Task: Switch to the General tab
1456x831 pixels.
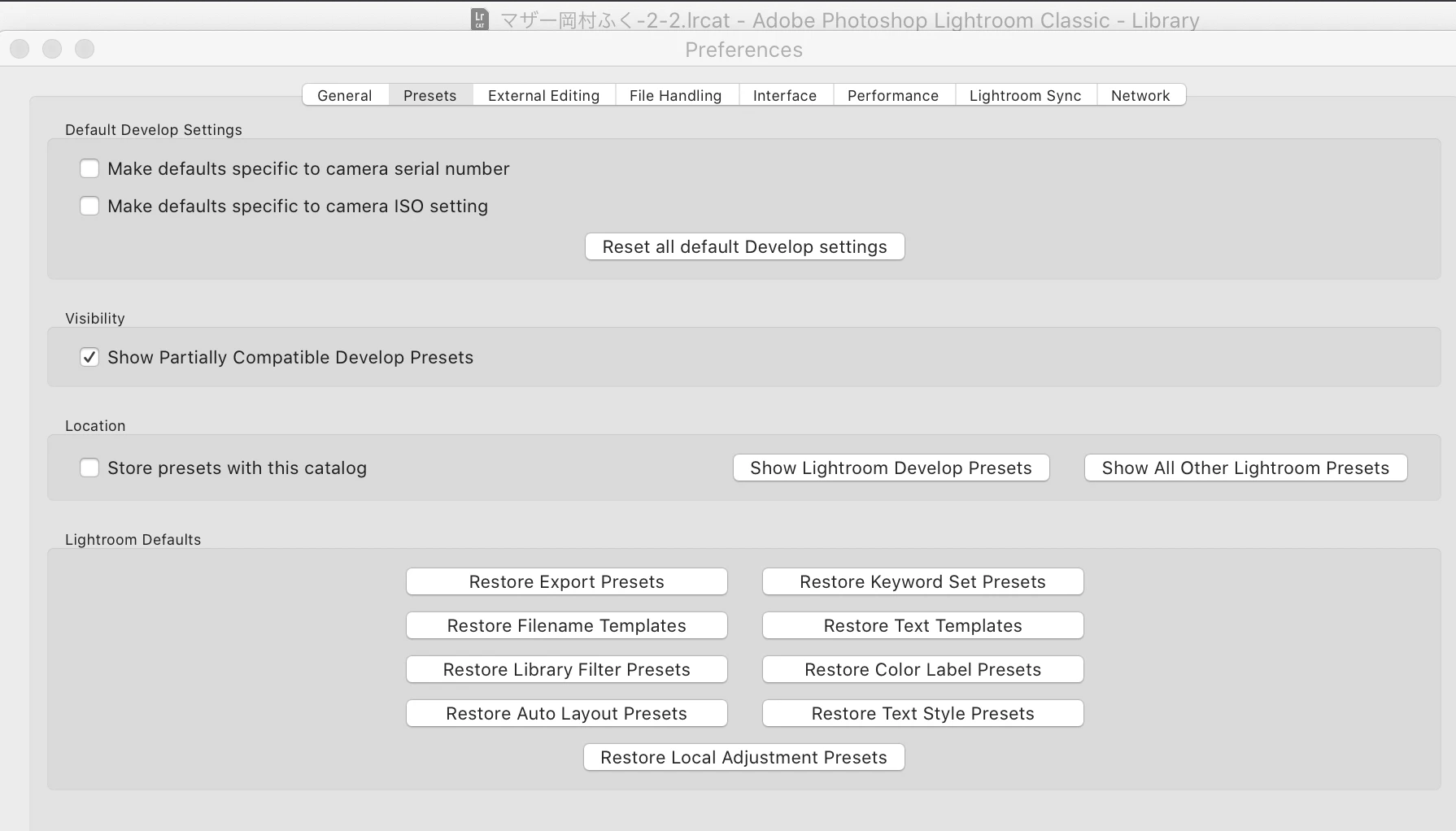Action: pos(345,95)
